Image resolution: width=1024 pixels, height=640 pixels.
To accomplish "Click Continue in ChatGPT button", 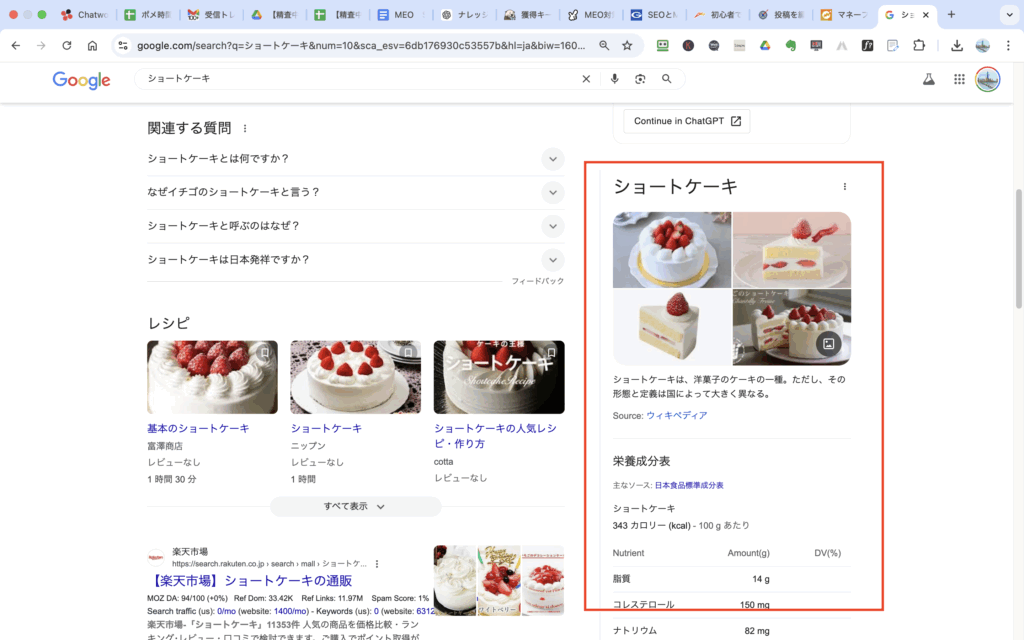I will (x=687, y=121).
